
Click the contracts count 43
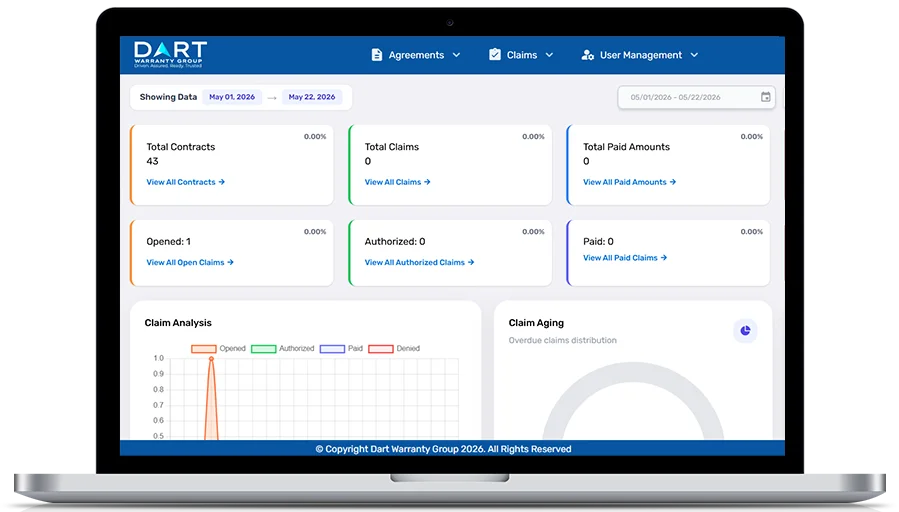coord(152,161)
